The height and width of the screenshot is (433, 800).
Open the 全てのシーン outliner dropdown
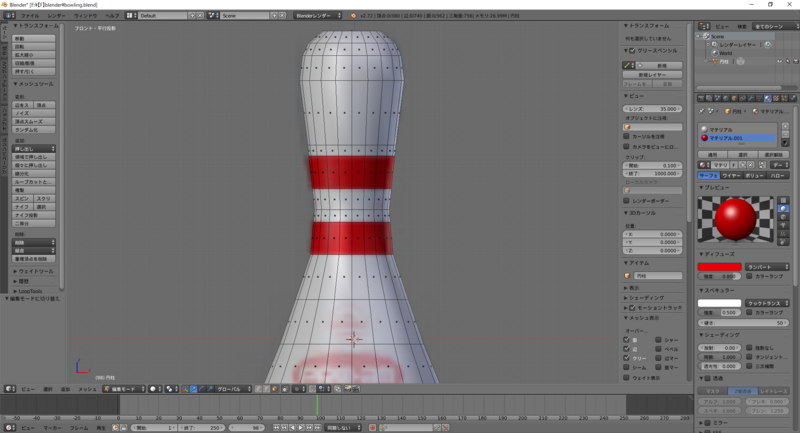pyautogui.click(x=777, y=26)
